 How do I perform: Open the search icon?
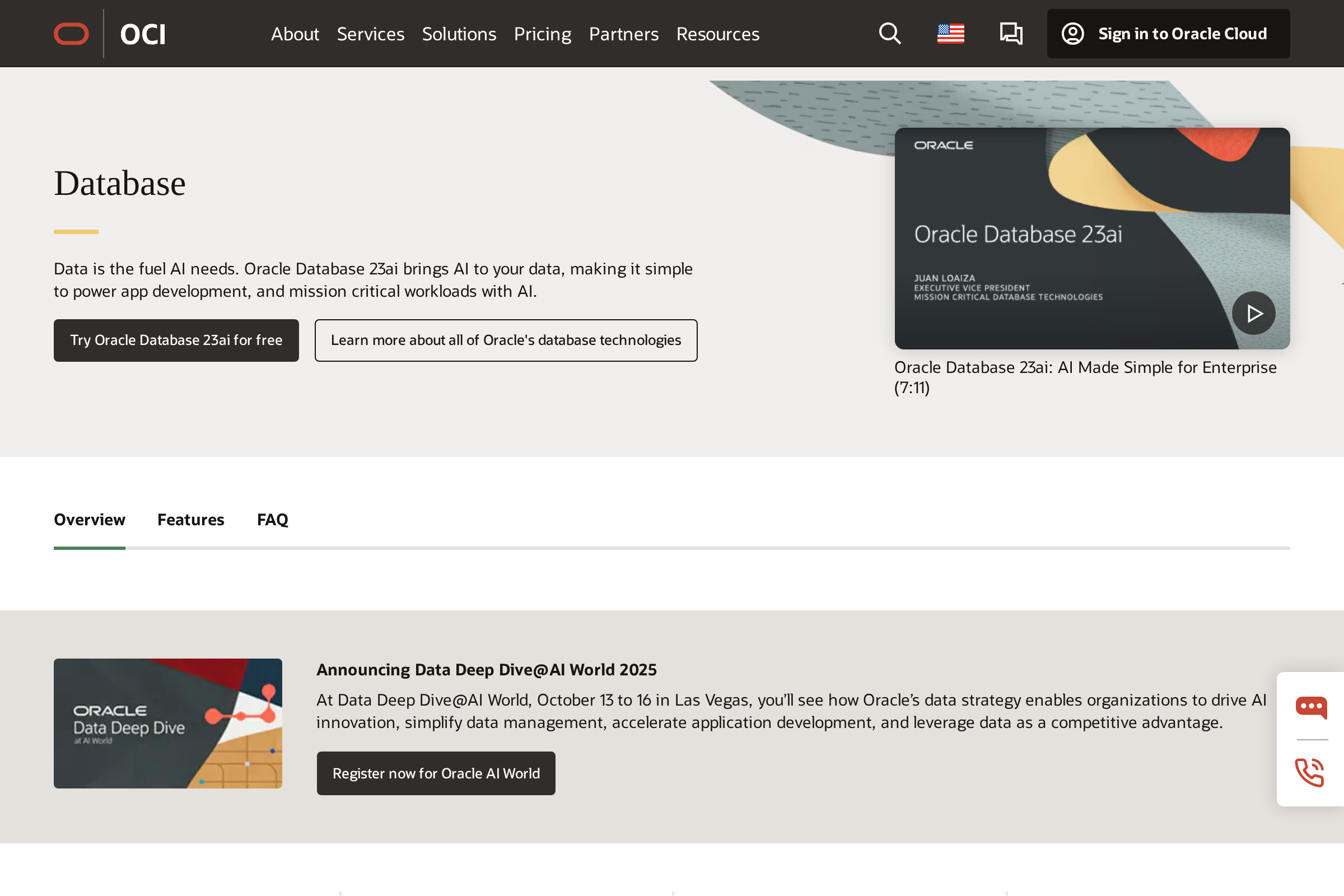pos(889,34)
